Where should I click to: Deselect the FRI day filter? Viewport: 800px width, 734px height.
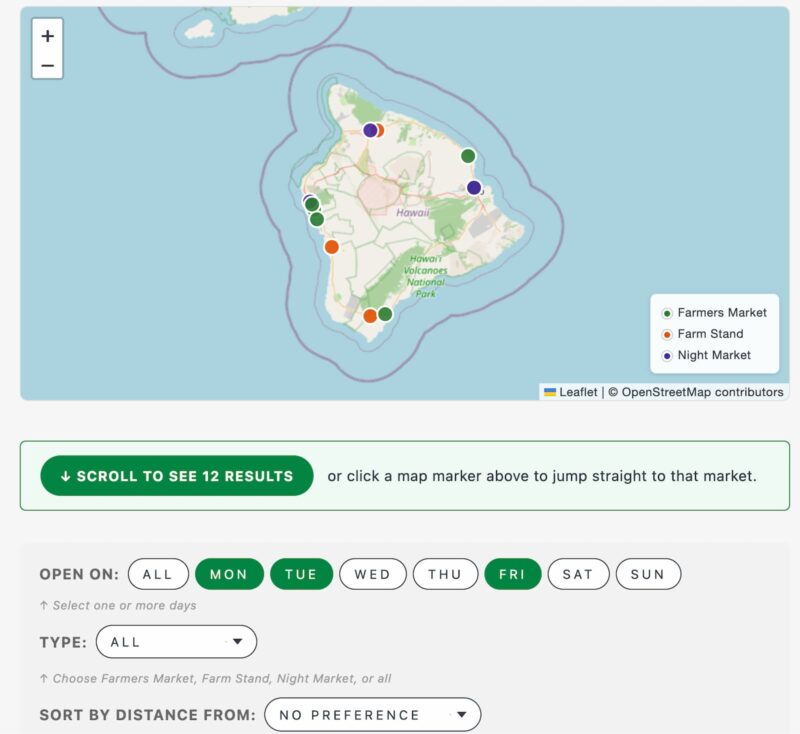(x=513, y=574)
